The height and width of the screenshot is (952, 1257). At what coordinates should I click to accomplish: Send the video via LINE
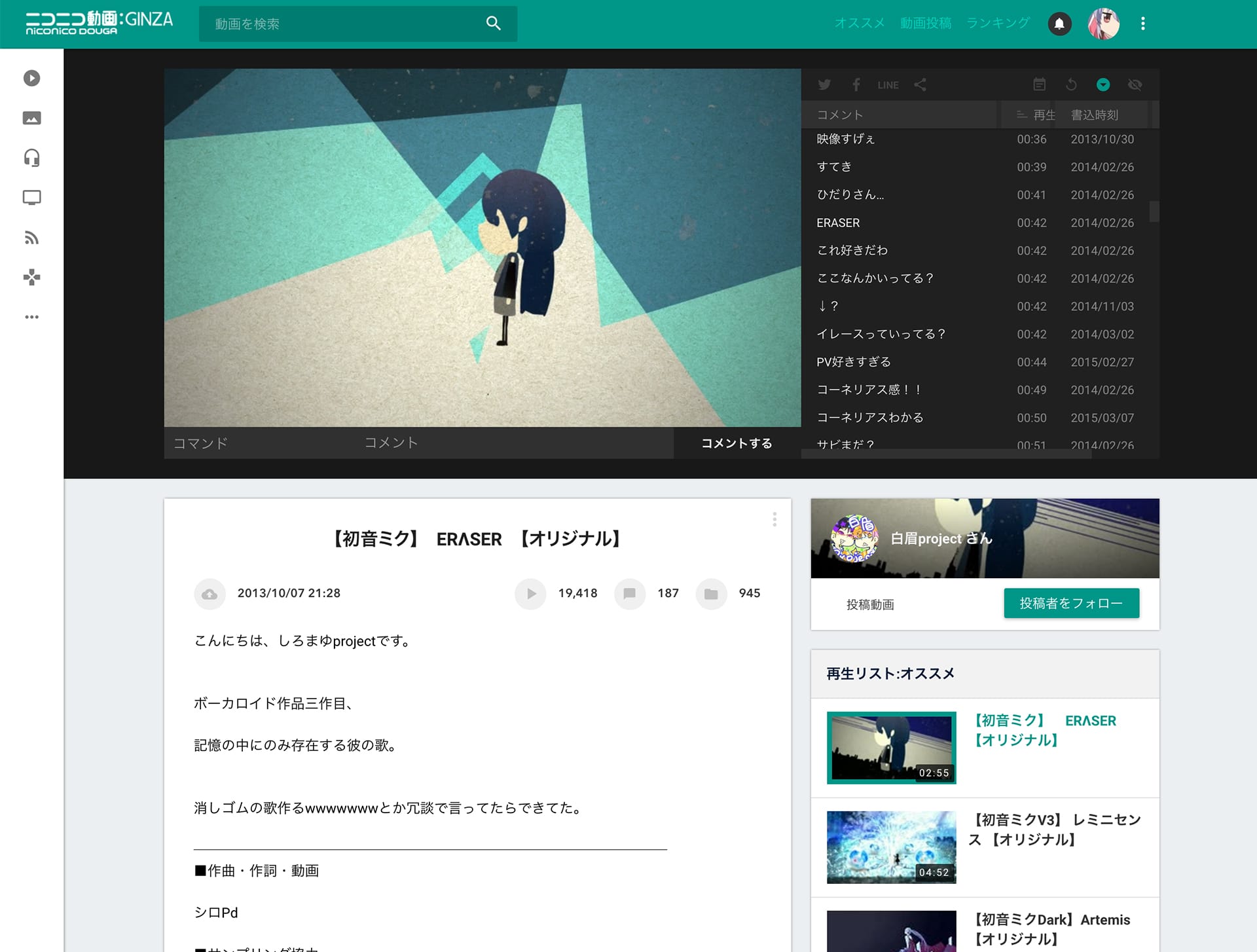point(888,84)
